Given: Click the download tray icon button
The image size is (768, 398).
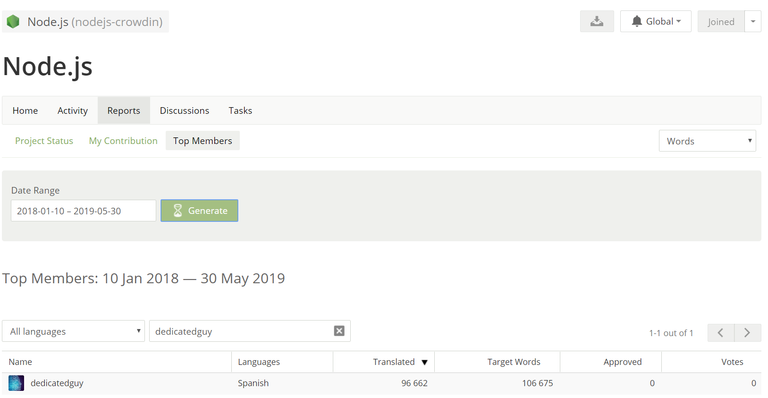Looking at the screenshot, I should click(597, 22).
